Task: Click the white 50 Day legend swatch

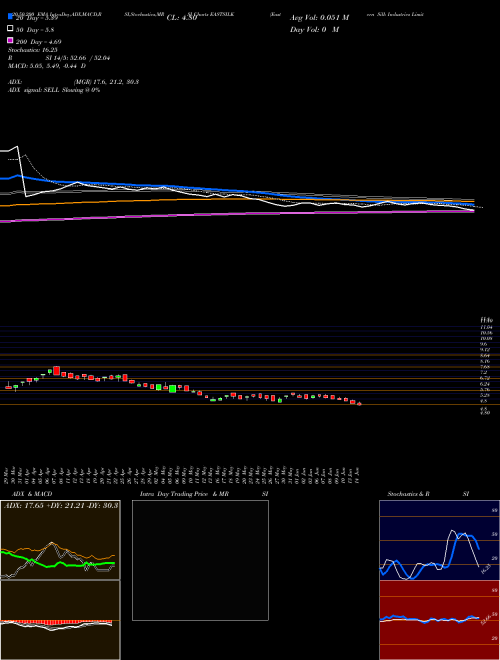Action: coord(10,29)
